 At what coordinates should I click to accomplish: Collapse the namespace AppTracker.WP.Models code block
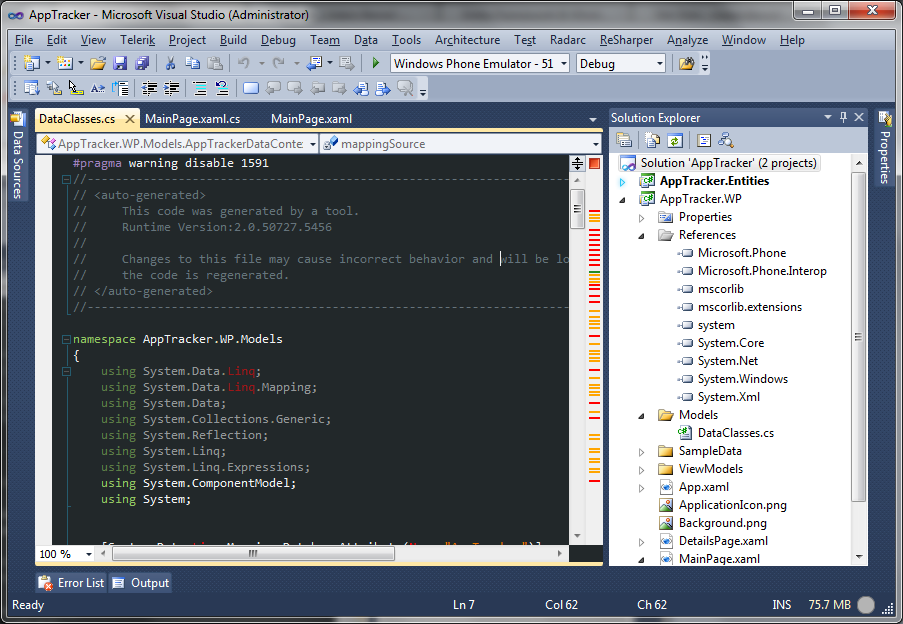[x=66, y=339]
